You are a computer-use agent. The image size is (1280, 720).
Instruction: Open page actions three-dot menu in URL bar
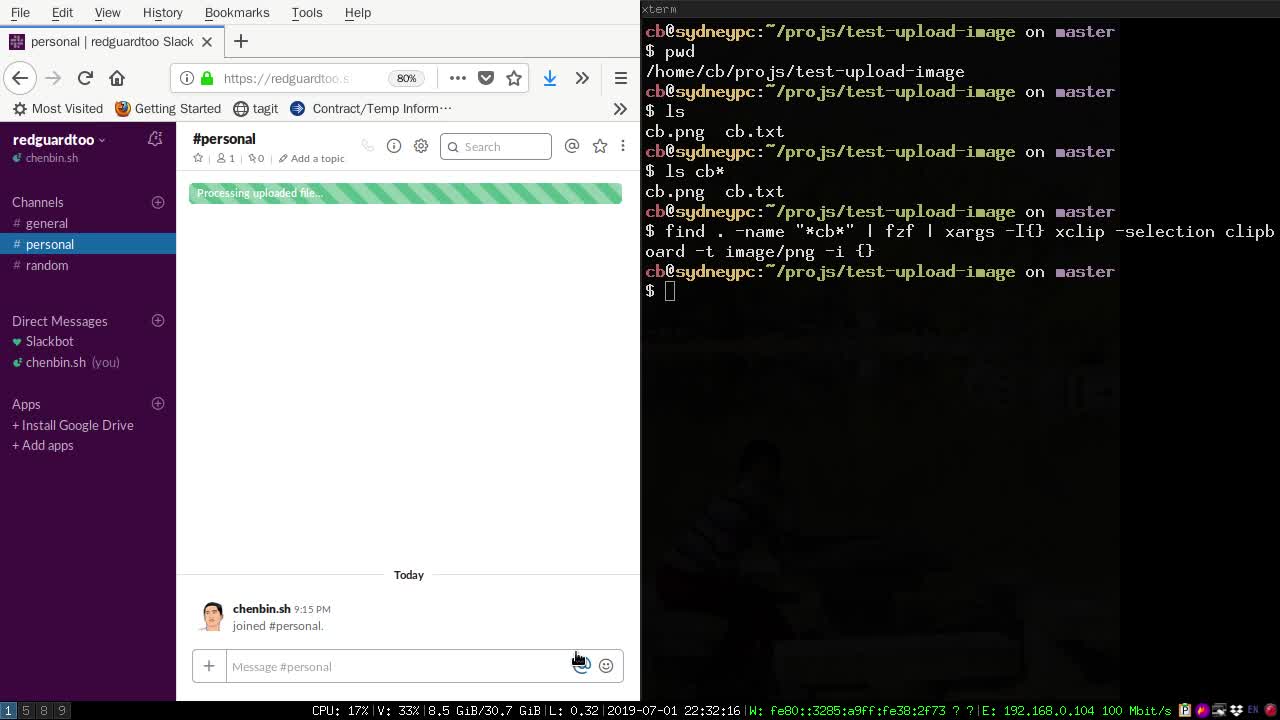coord(458,78)
